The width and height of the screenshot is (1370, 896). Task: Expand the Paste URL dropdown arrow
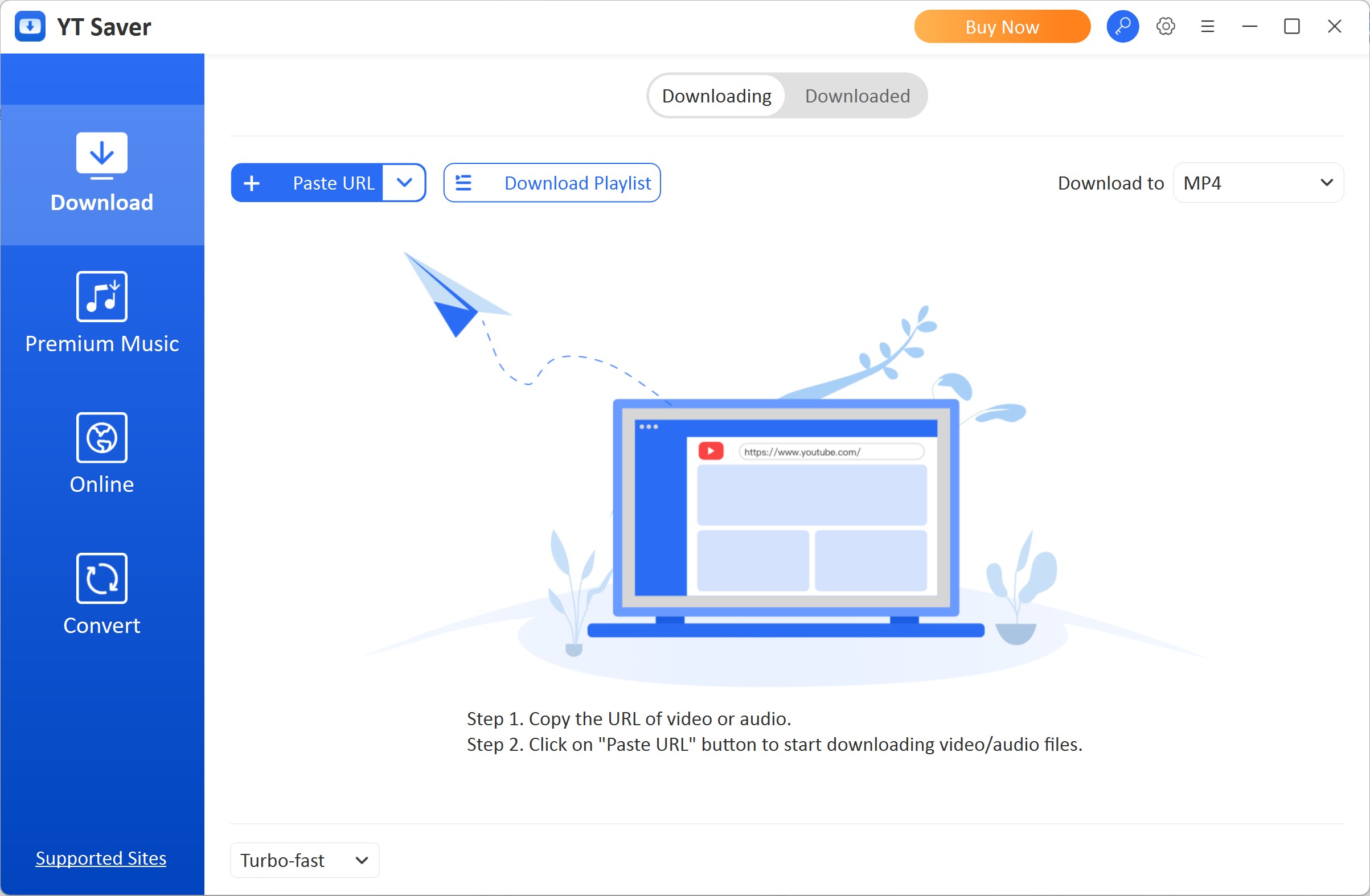click(x=405, y=183)
